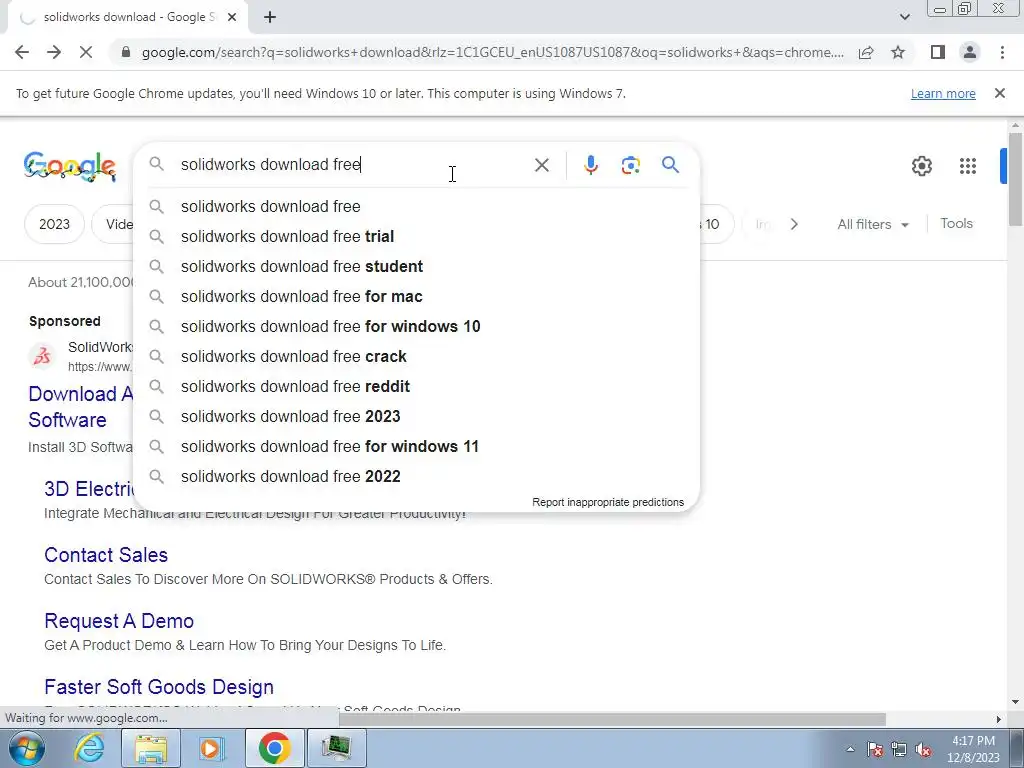1024x768 pixels.
Task: Click the Google search text field
Action: pos(353,165)
